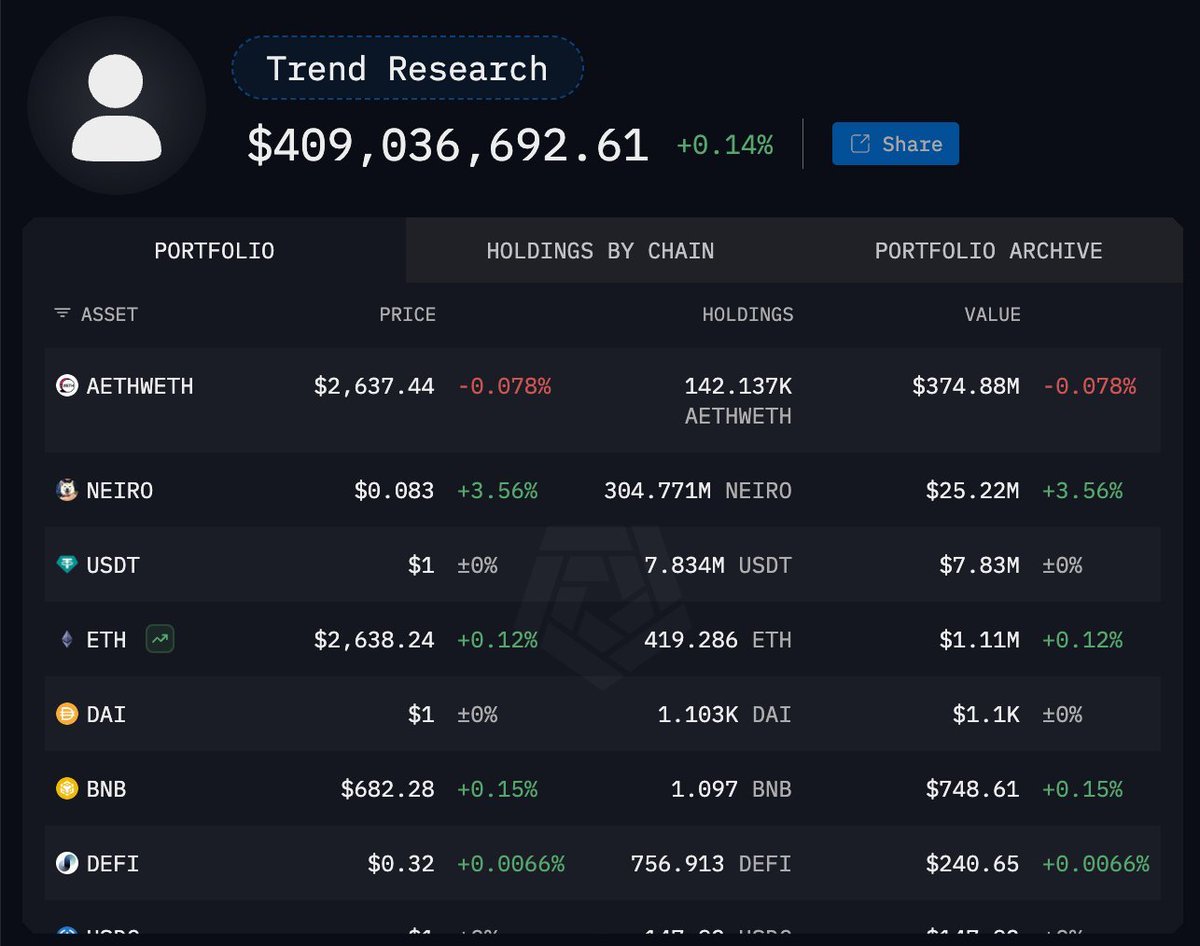Click the AETHWETH token icon

click(66, 386)
